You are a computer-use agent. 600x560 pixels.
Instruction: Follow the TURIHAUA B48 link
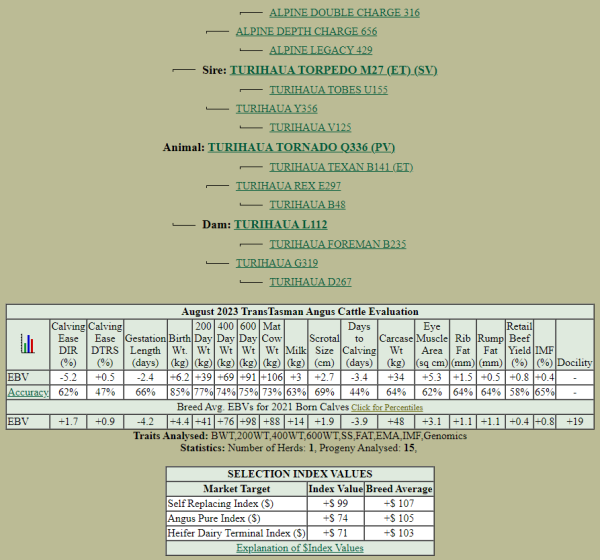[x=307, y=205]
